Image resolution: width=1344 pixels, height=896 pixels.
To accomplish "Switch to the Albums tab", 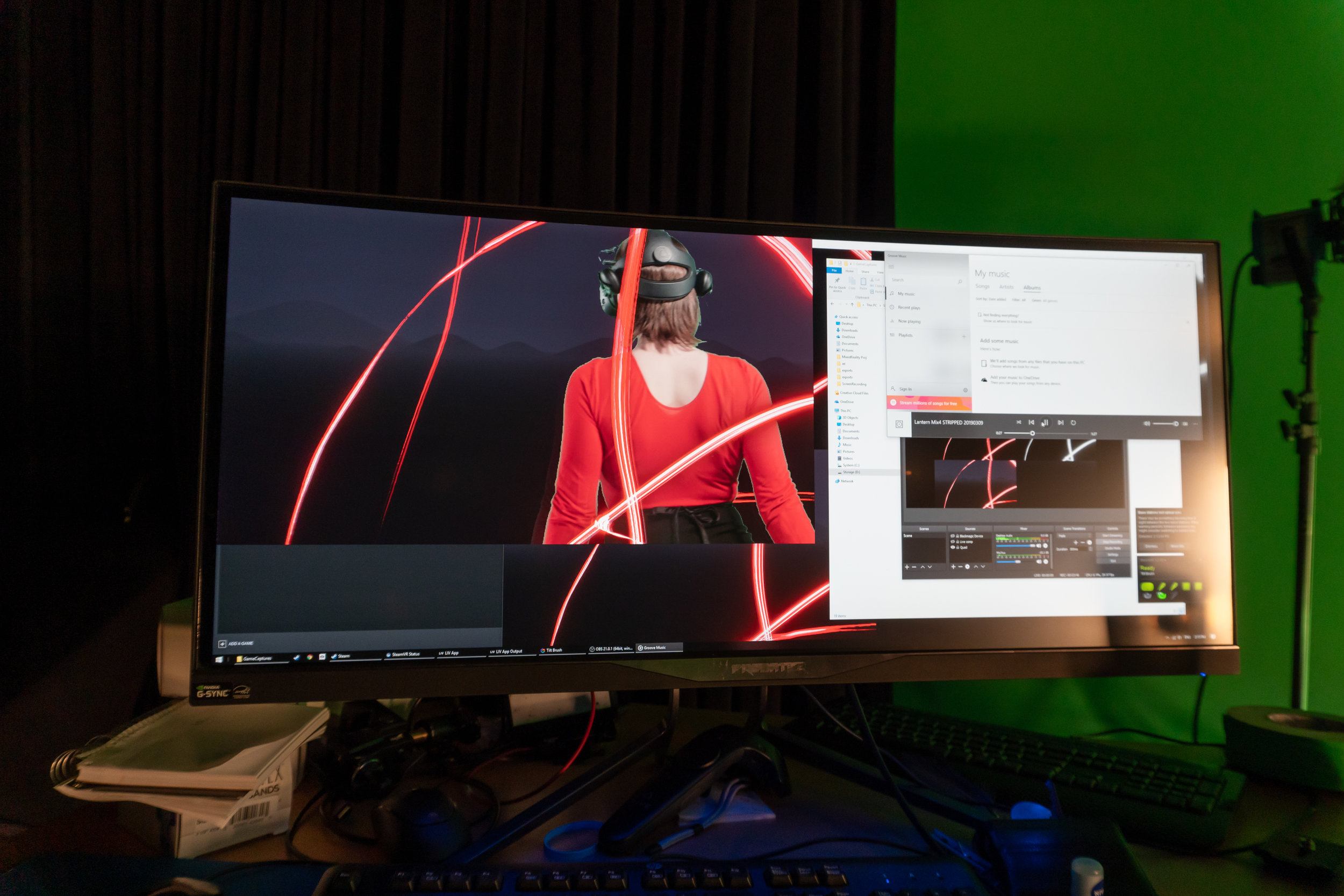I will pyautogui.click(x=1032, y=288).
